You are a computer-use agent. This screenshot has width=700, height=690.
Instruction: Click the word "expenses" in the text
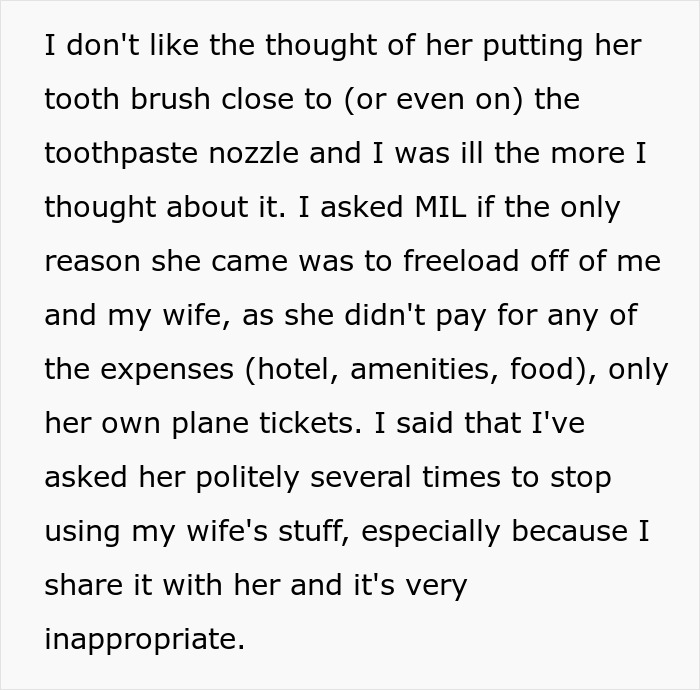(x=167, y=370)
